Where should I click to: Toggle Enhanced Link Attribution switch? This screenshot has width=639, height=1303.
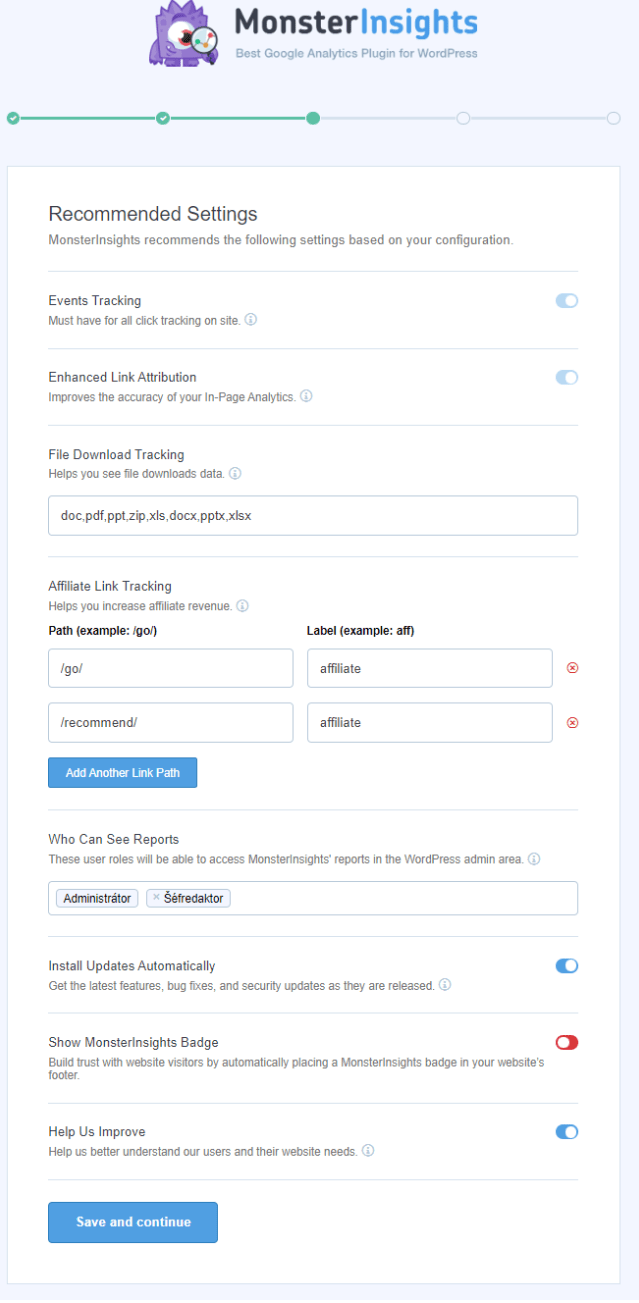(567, 377)
